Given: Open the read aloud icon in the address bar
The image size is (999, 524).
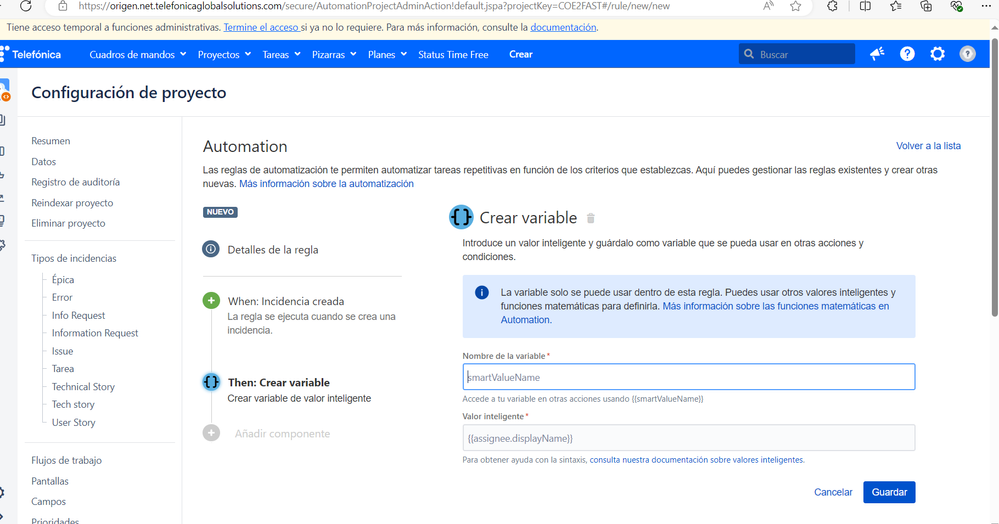Looking at the screenshot, I should point(768,6).
